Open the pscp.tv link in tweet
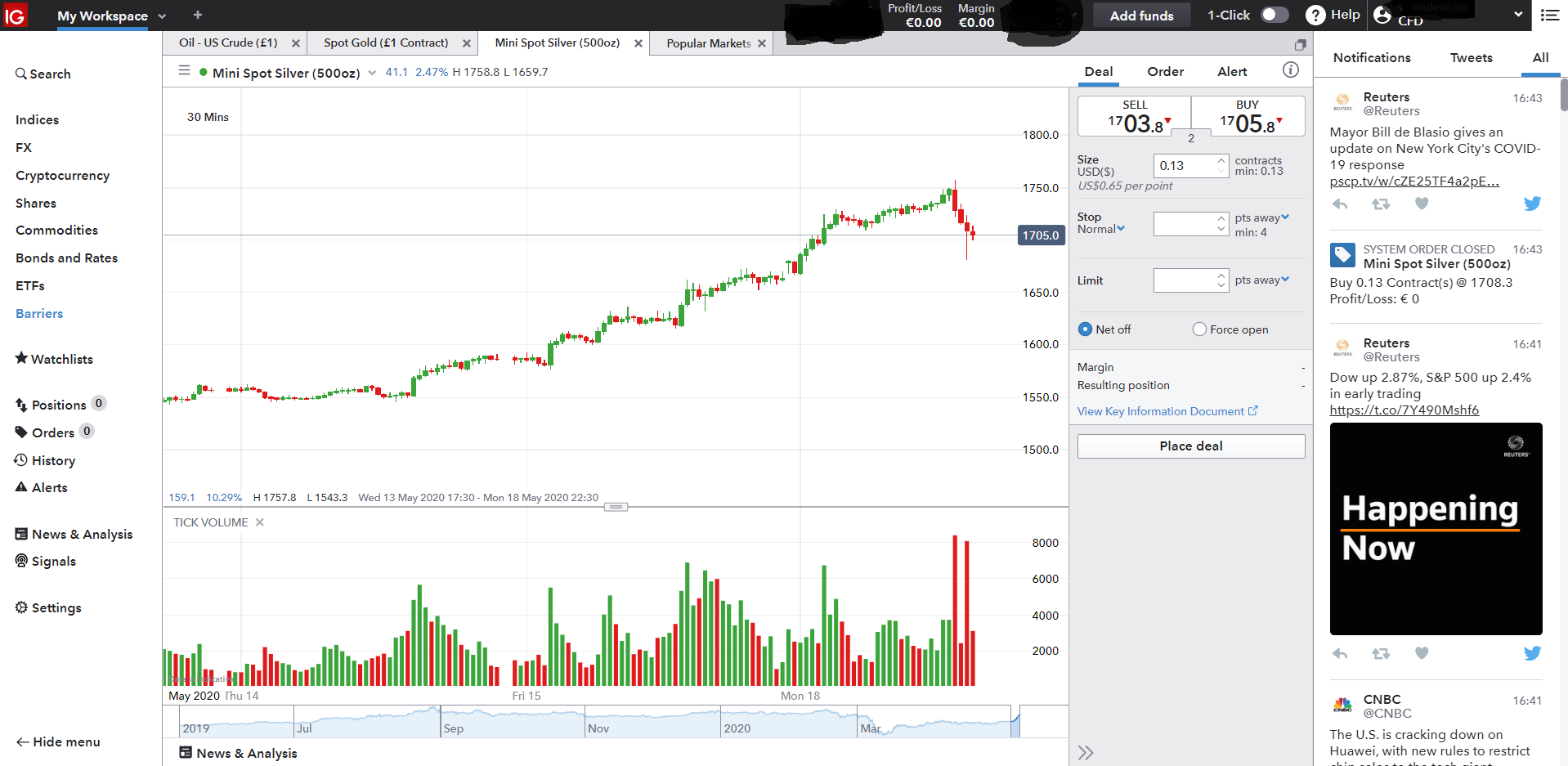1568x766 pixels. (x=1414, y=181)
